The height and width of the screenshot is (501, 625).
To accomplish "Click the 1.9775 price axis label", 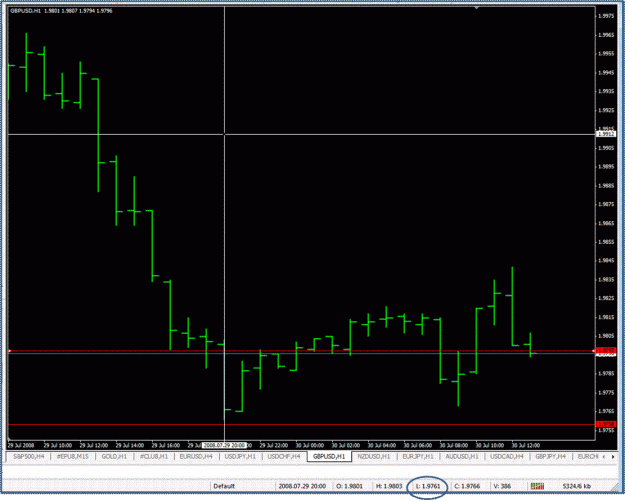I will click(606, 393).
